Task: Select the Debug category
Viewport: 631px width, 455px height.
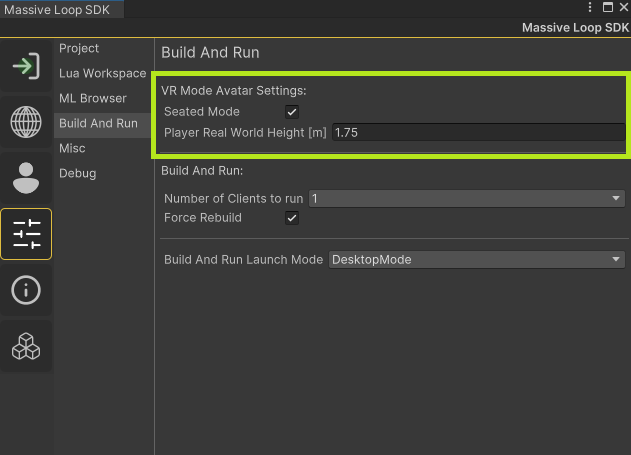Action: [78, 173]
